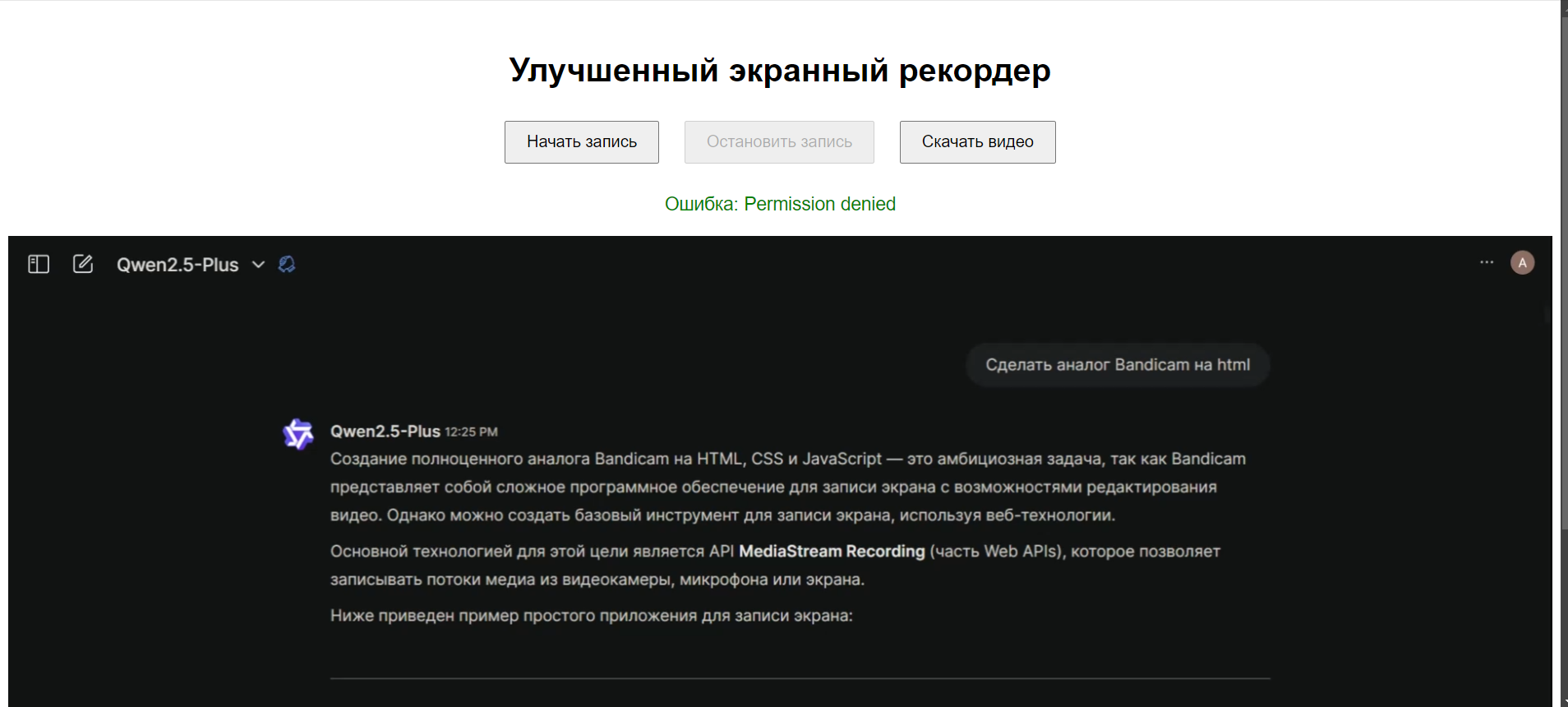Click the bold 'MediaStream Recording' text

[x=832, y=551]
